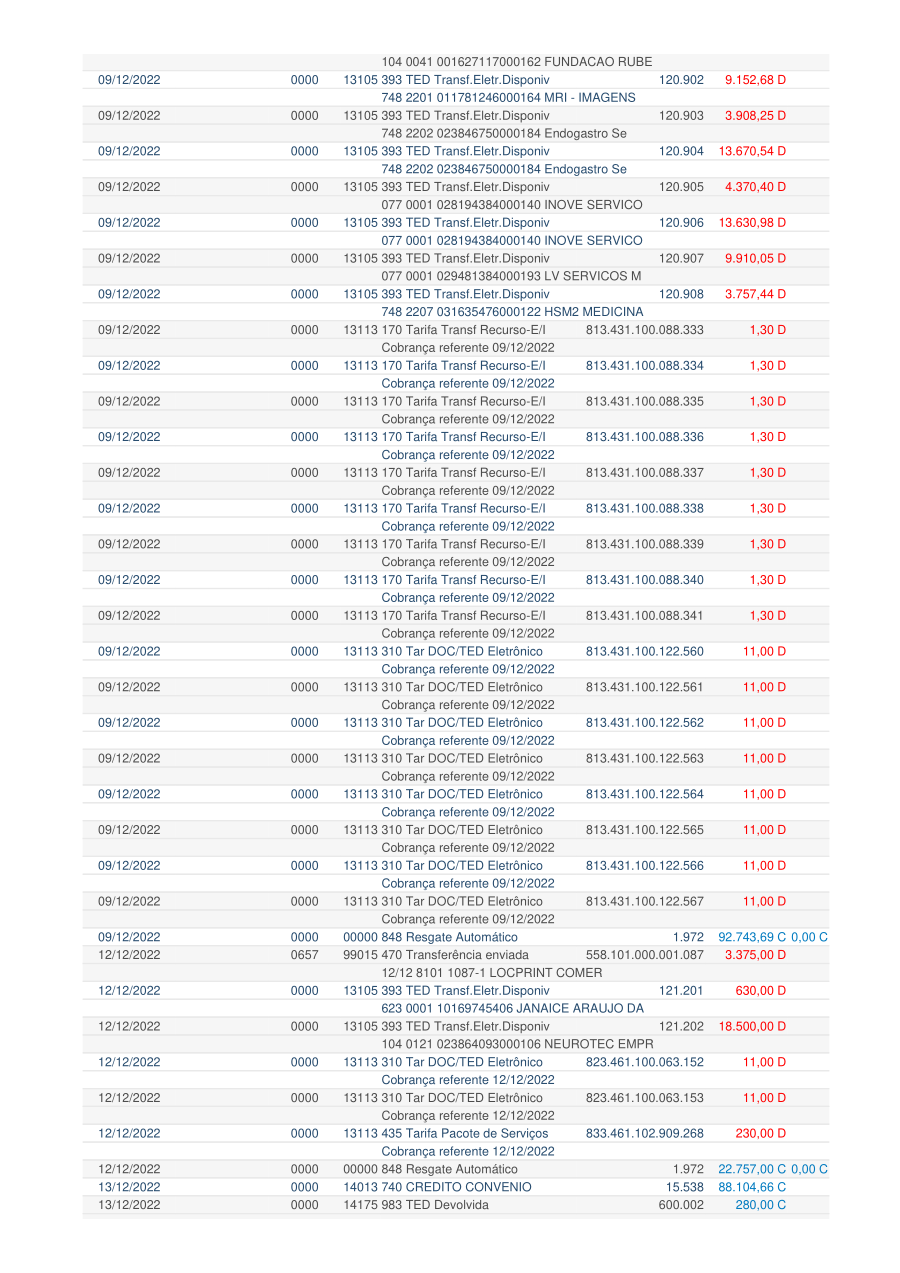Select the LOCPRINT COMER description line
900x1273 pixels.
click(492, 973)
